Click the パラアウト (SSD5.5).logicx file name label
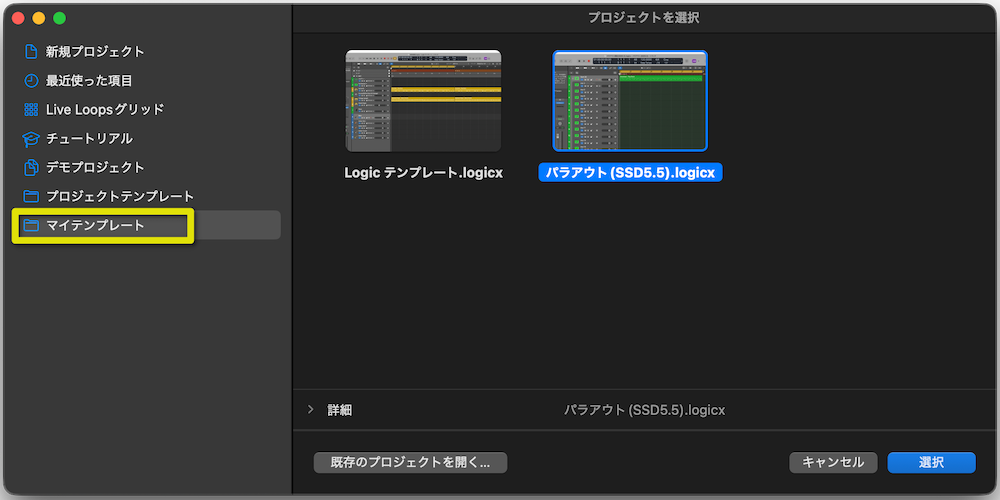Screen dimensions: 1000x500 [x=630, y=173]
